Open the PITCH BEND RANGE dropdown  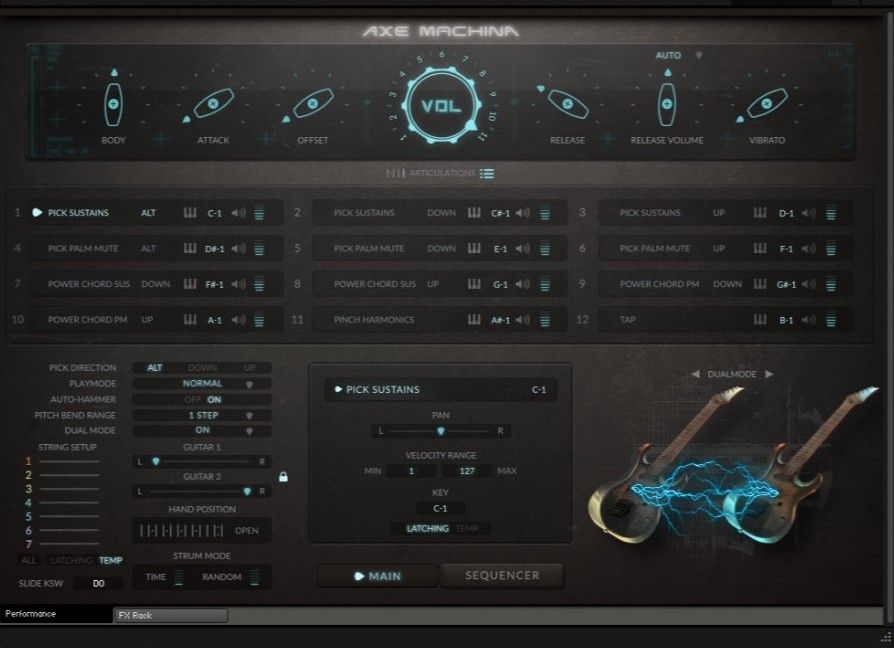tap(203, 415)
